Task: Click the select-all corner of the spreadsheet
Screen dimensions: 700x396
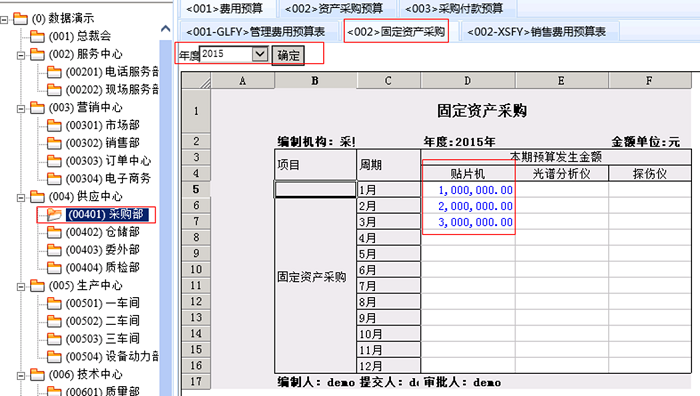Action: [x=196, y=81]
